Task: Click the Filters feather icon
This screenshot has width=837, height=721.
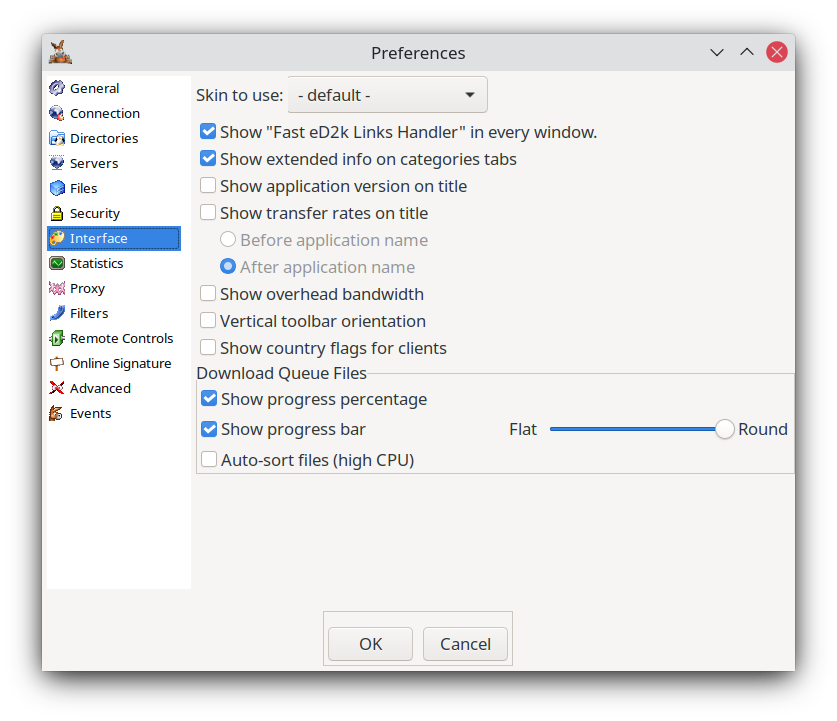Action: (57, 313)
